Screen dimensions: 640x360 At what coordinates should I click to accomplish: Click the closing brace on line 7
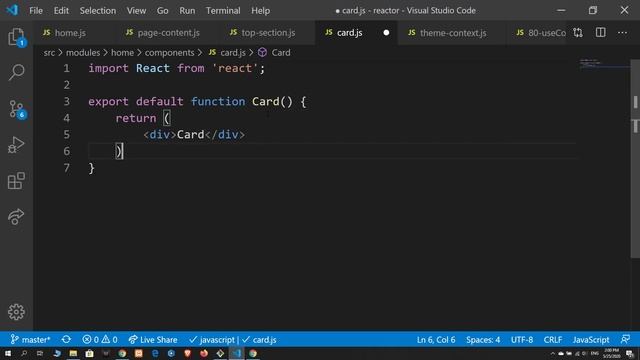pos(91,168)
